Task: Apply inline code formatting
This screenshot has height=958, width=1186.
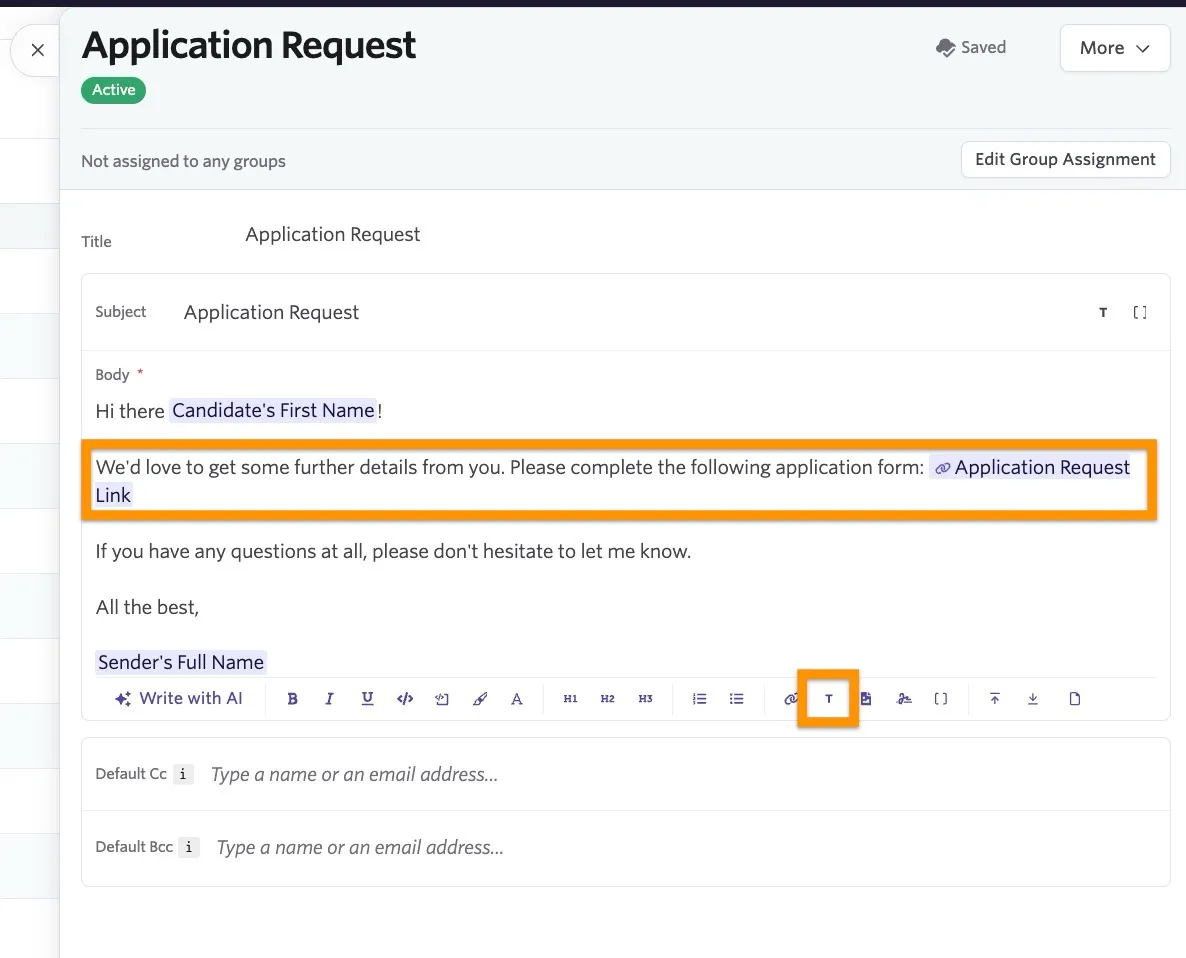Action: click(x=405, y=699)
